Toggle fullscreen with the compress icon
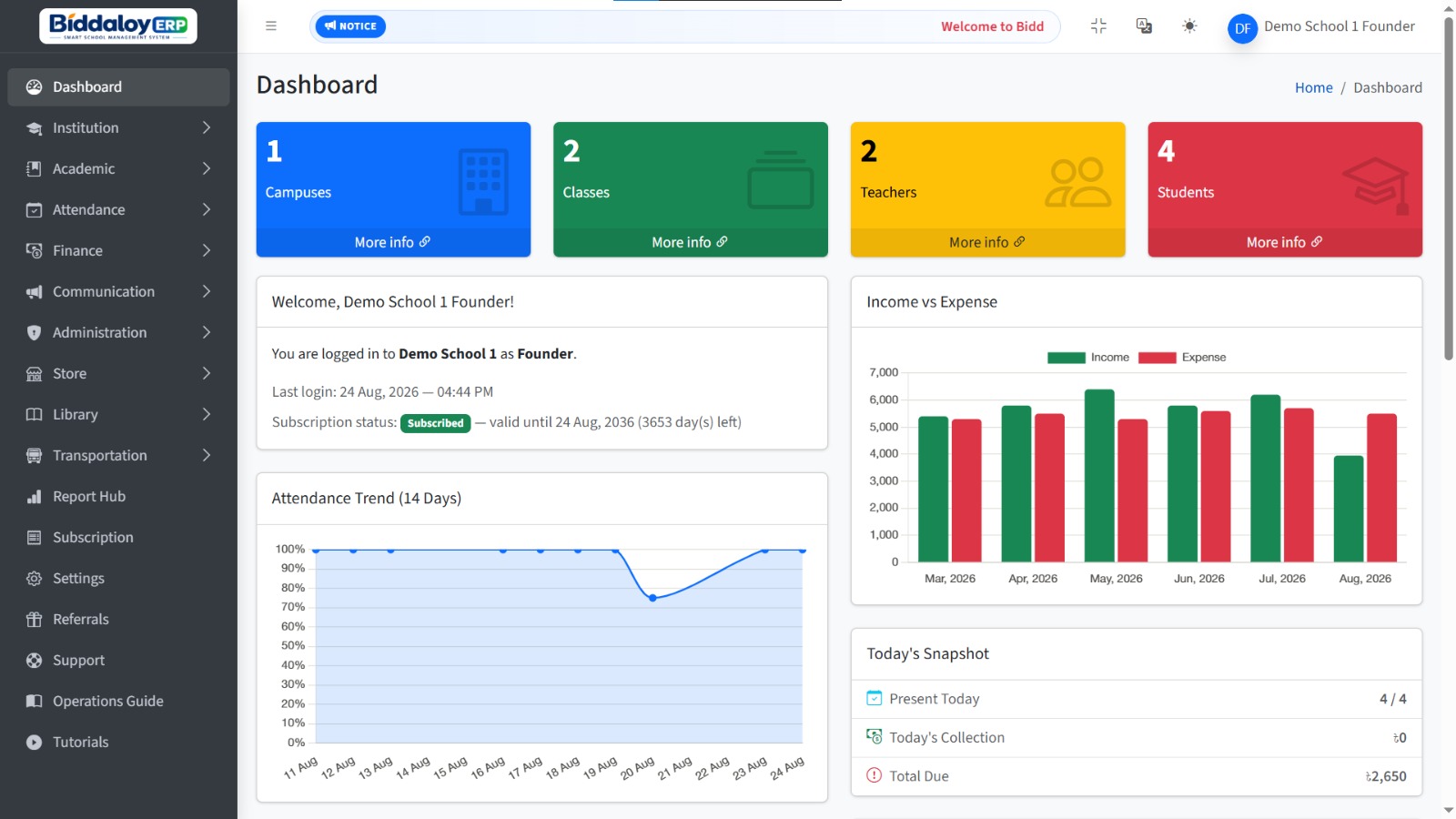 coord(1098,26)
